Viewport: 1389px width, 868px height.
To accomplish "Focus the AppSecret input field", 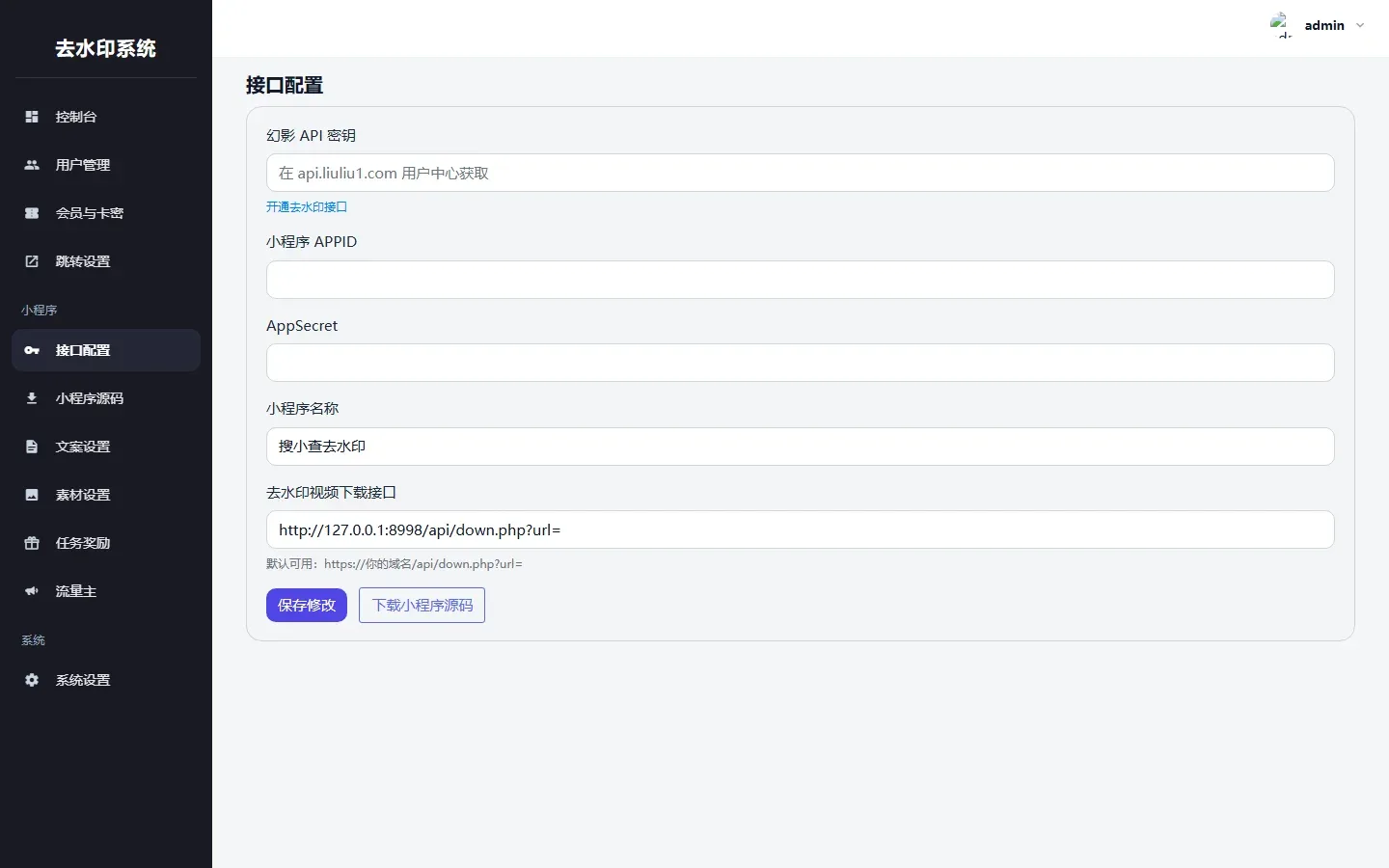I will (x=801, y=363).
